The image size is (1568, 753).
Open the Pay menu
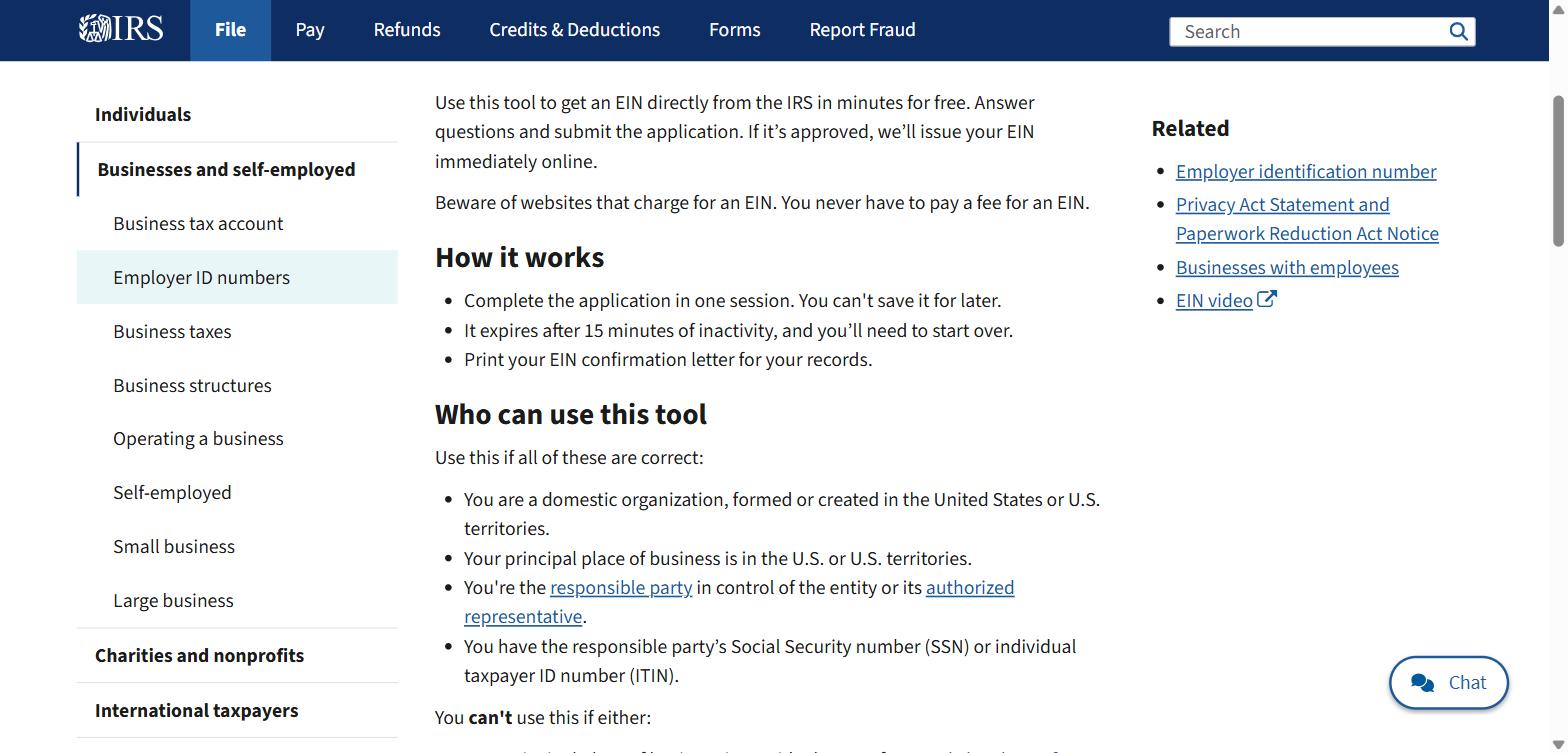[x=310, y=30]
